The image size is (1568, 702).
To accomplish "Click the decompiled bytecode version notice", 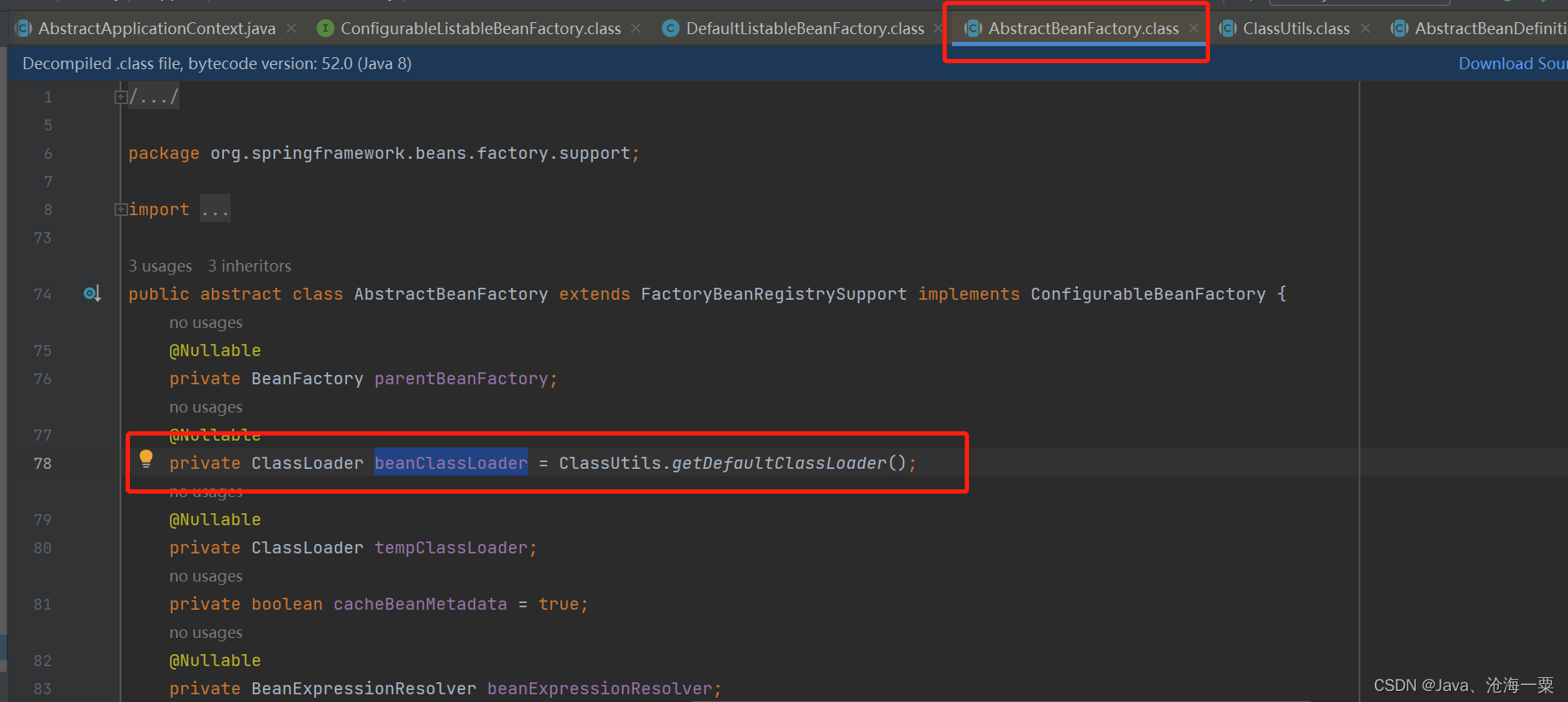I will 217,63.
